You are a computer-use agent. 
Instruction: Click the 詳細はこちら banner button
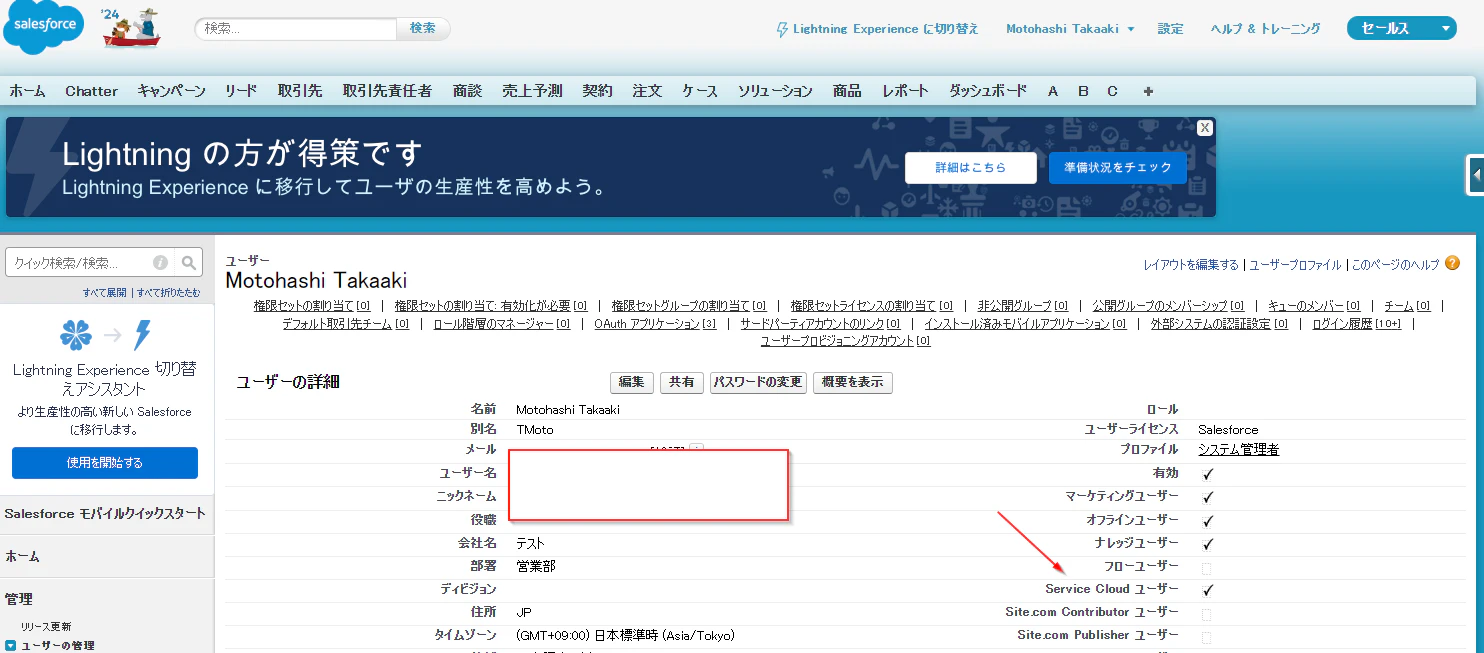[x=971, y=168]
